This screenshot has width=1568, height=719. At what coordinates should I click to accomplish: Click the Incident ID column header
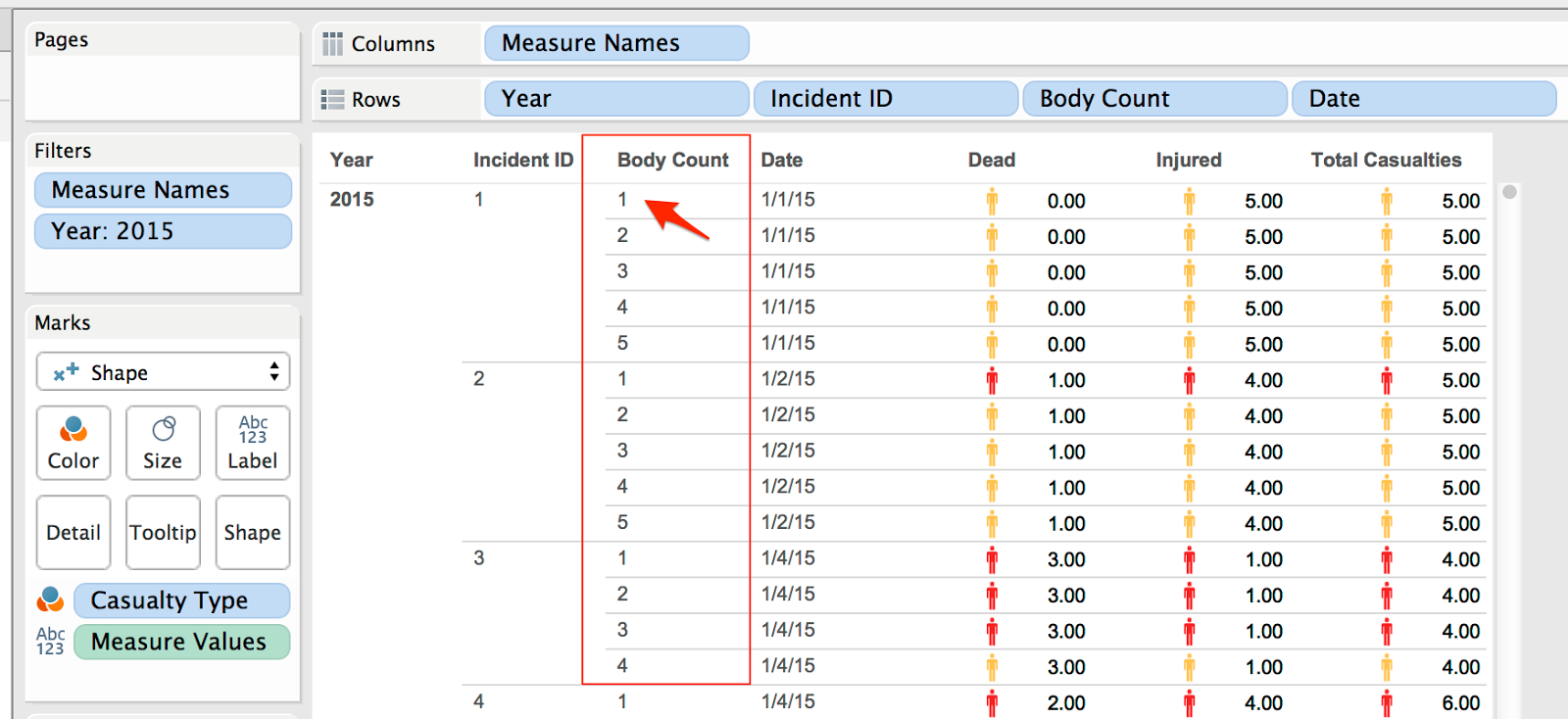[x=522, y=160]
